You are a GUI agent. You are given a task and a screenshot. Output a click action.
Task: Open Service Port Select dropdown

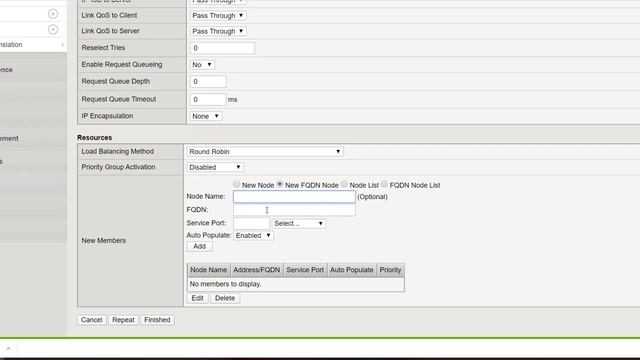[299, 223]
